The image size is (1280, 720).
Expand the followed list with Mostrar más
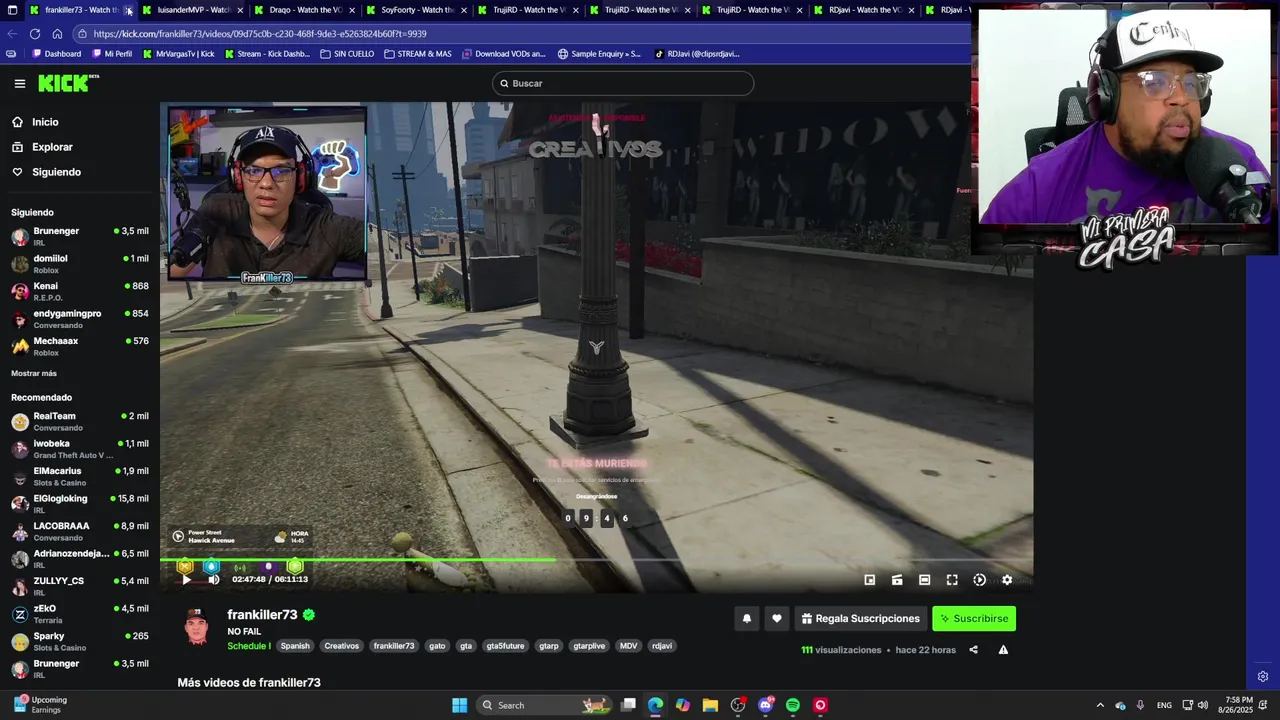[34, 373]
